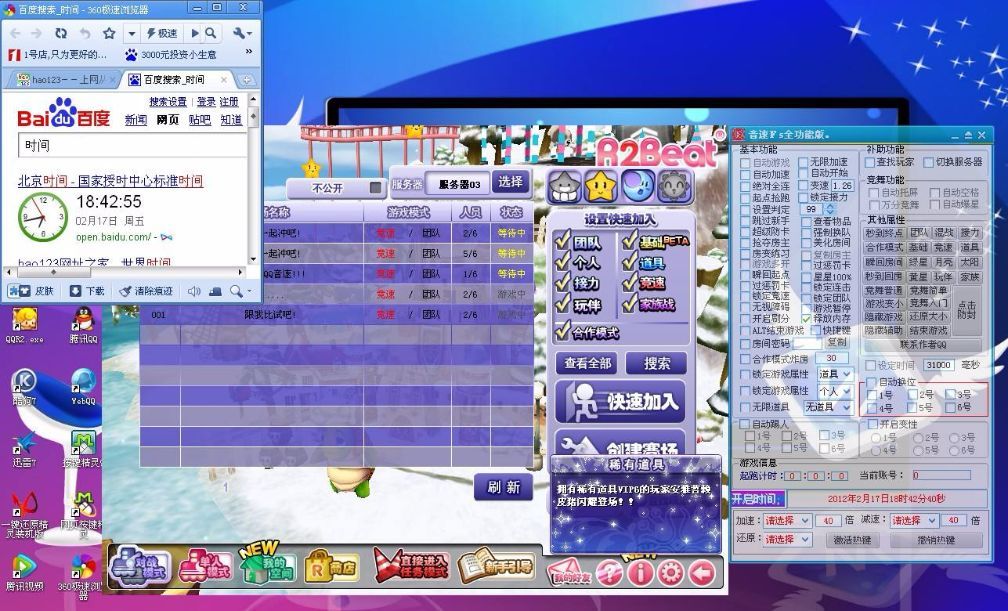This screenshot has height=611, width=1008.
Task: Expand the 减速 请选择 dropdown
Action: pyautogui.click(x=914, y=521)
